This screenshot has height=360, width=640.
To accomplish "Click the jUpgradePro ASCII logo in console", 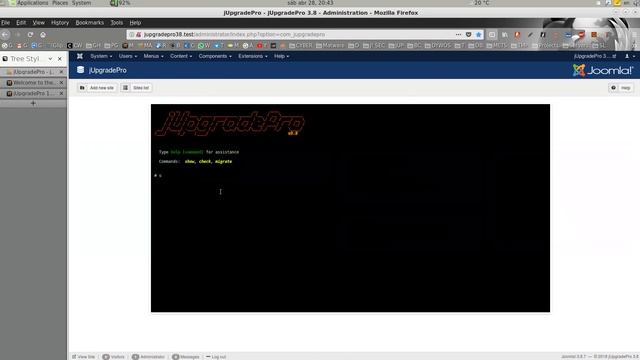I will [230, 123].
